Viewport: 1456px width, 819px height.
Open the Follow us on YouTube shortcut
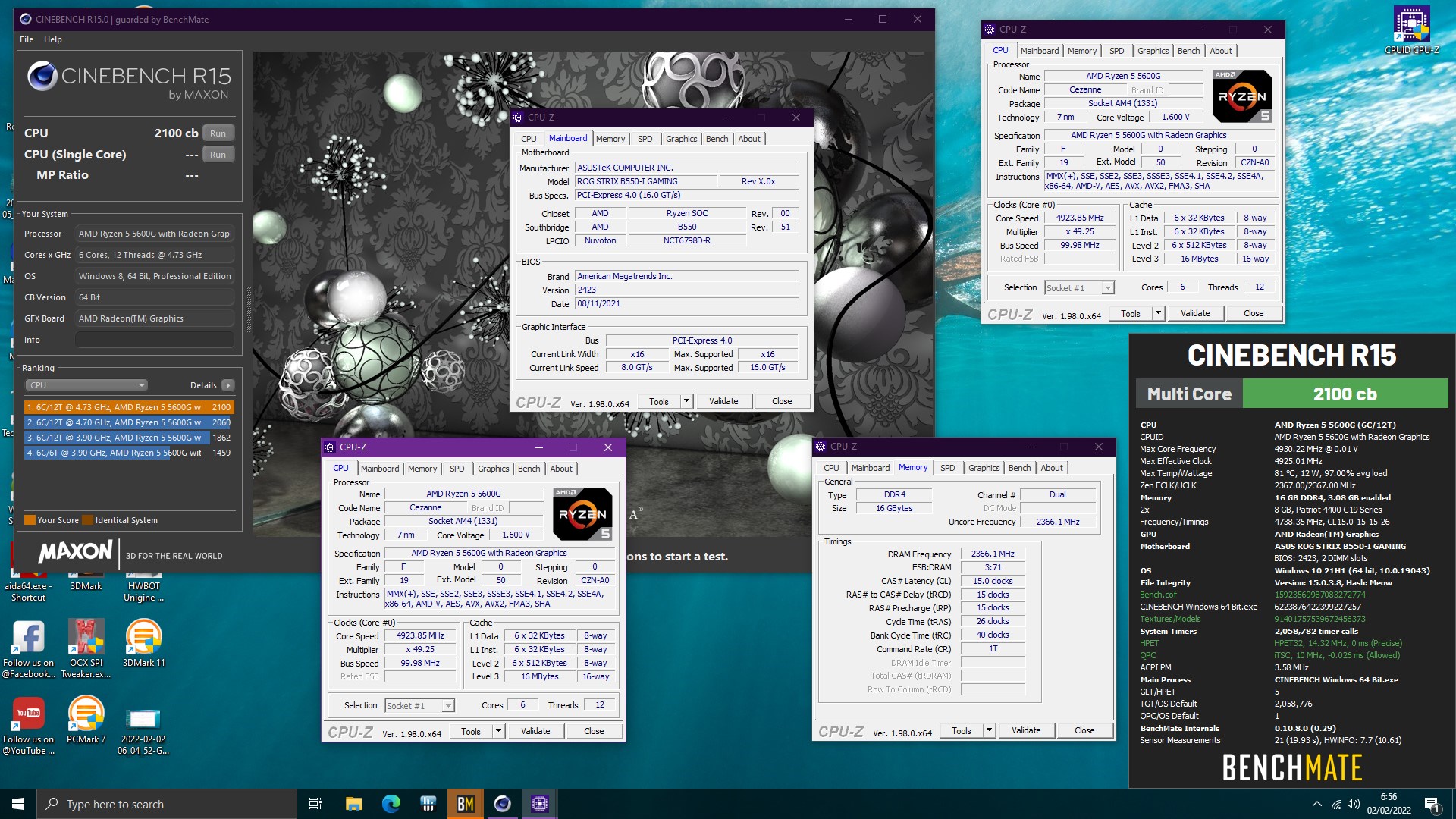(28, 726)
